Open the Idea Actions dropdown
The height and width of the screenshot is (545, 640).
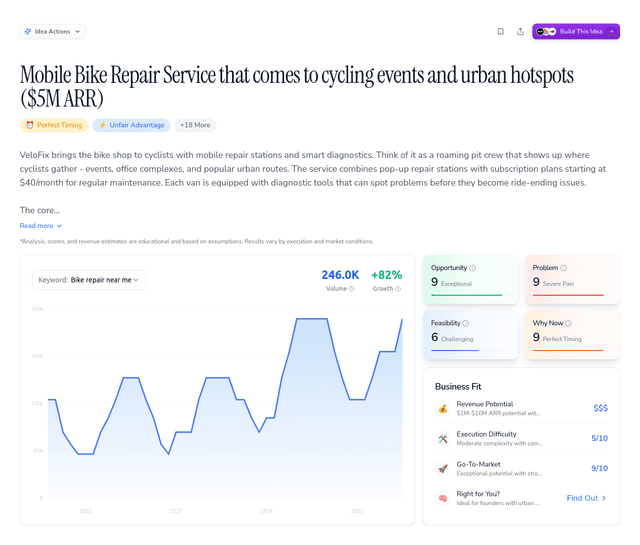click(53, 31)
